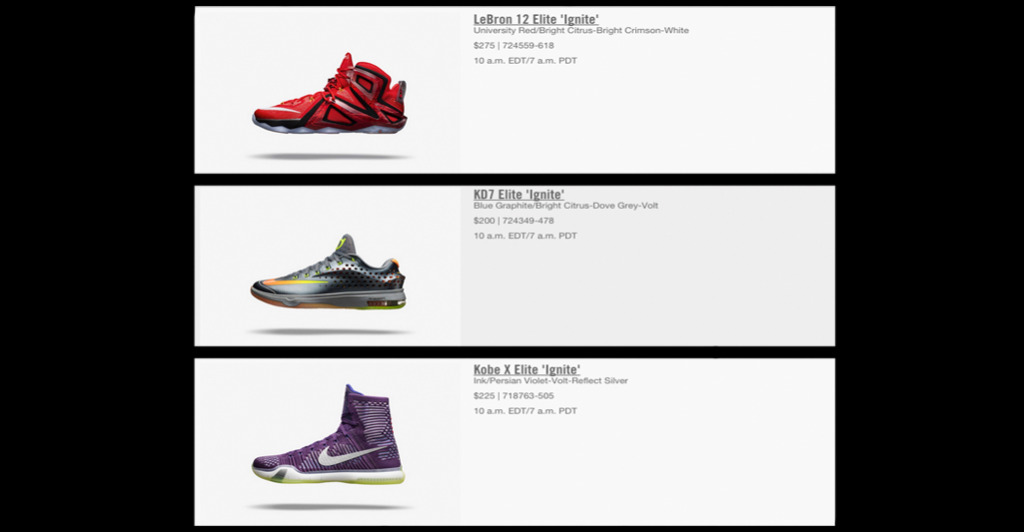The image size is (1024, 532).
Task: Click the $200 price label
Action: pyautogui.click(x=484, y=221)
